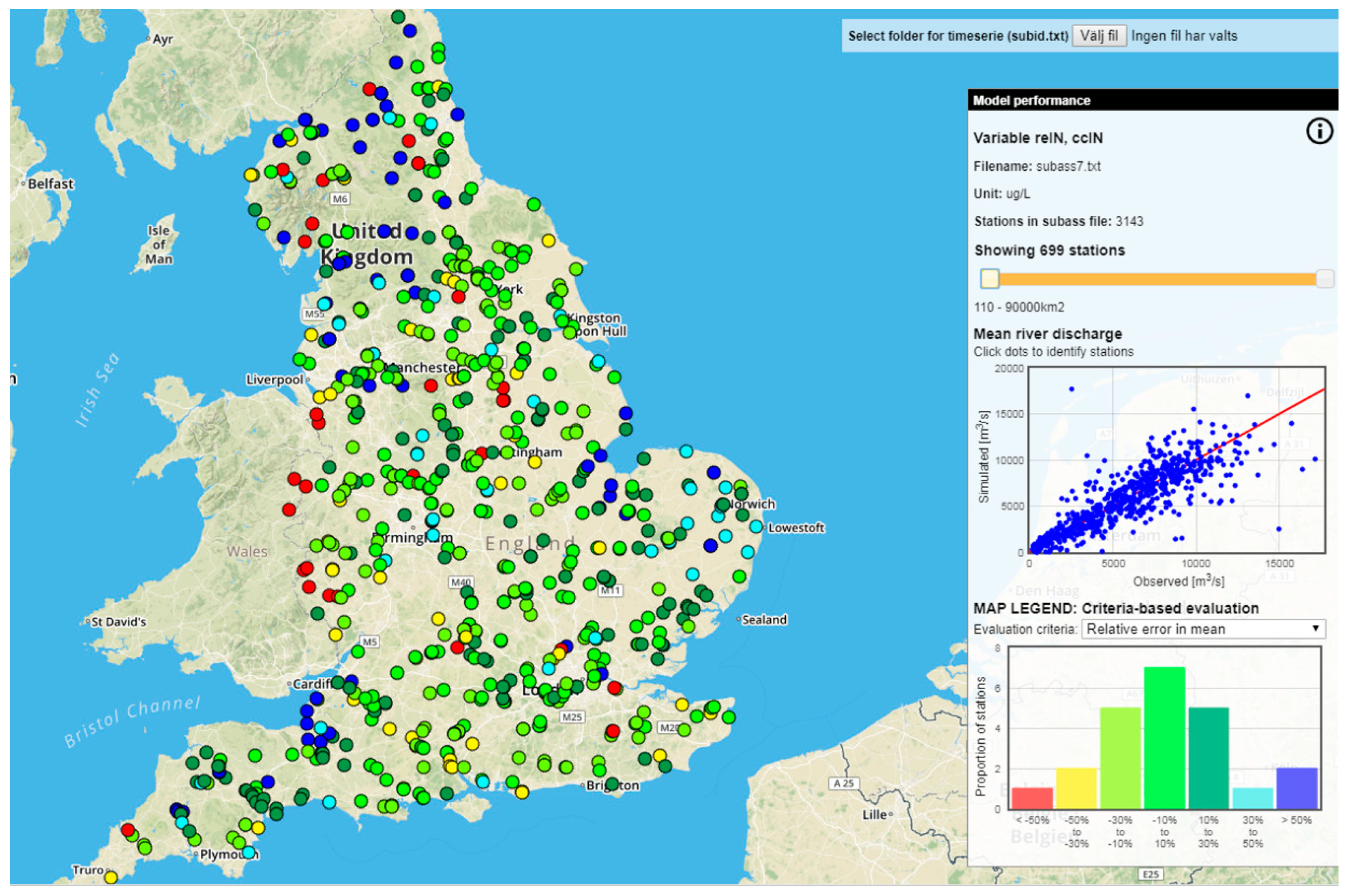
Task: Click the outlier dot at top-left of scatter plot
Action: pyautogui.click(x=1071, y=389)
